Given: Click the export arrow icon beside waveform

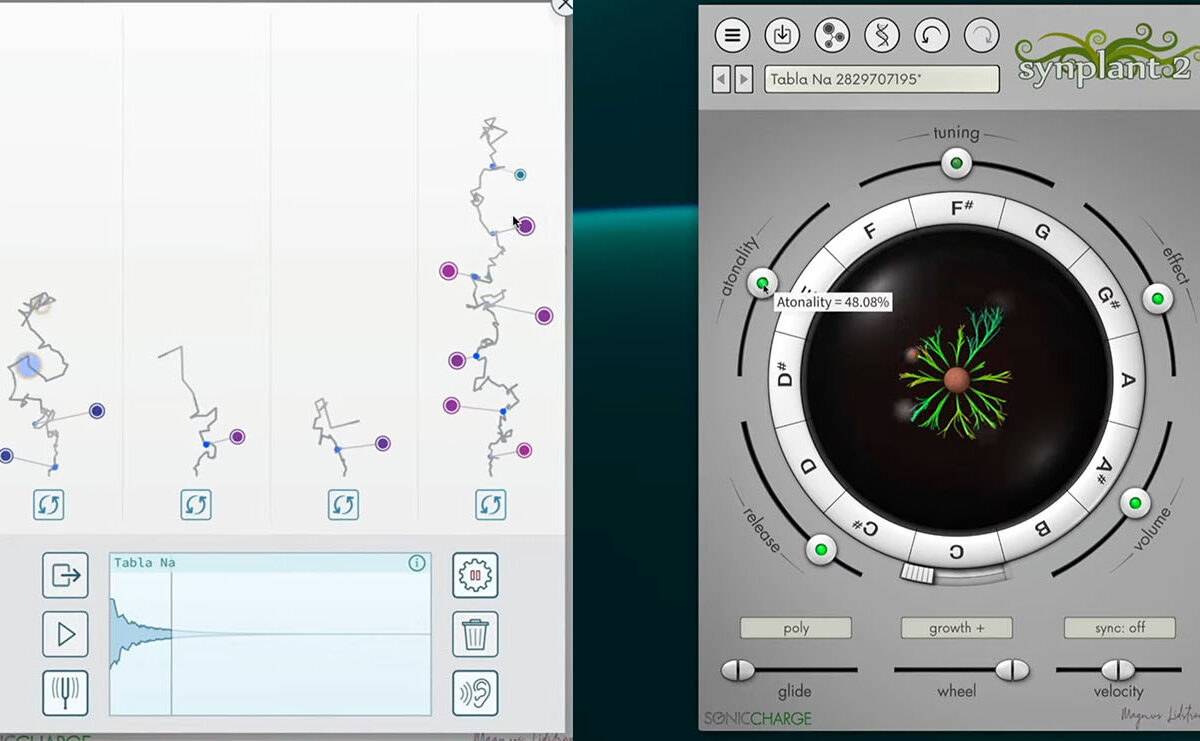Looking at the screenshot, I should 65,575.
